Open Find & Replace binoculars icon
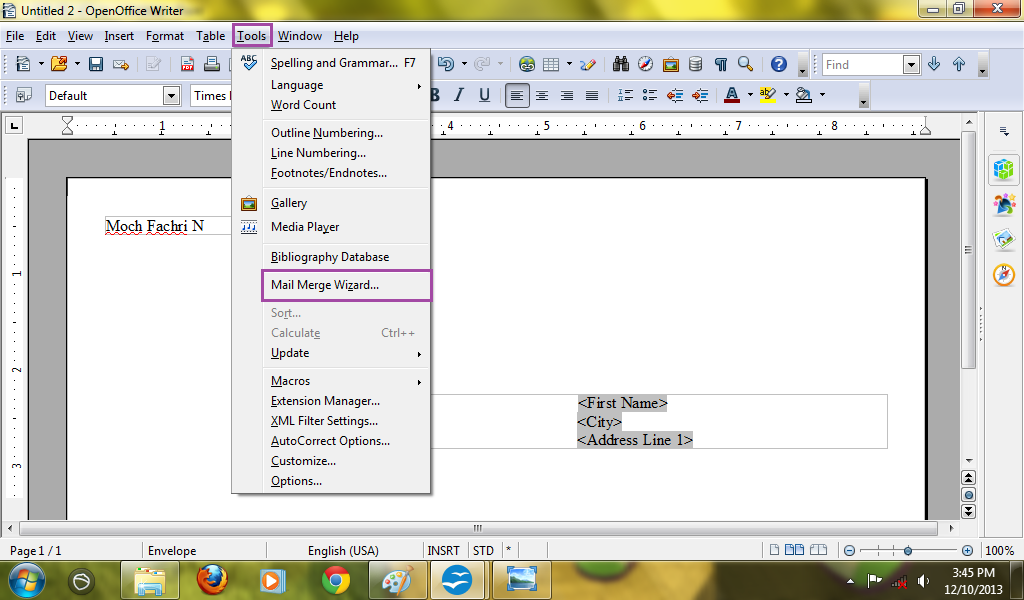The width and height of the screenshot is (1024, 600). tap(621, 64)
